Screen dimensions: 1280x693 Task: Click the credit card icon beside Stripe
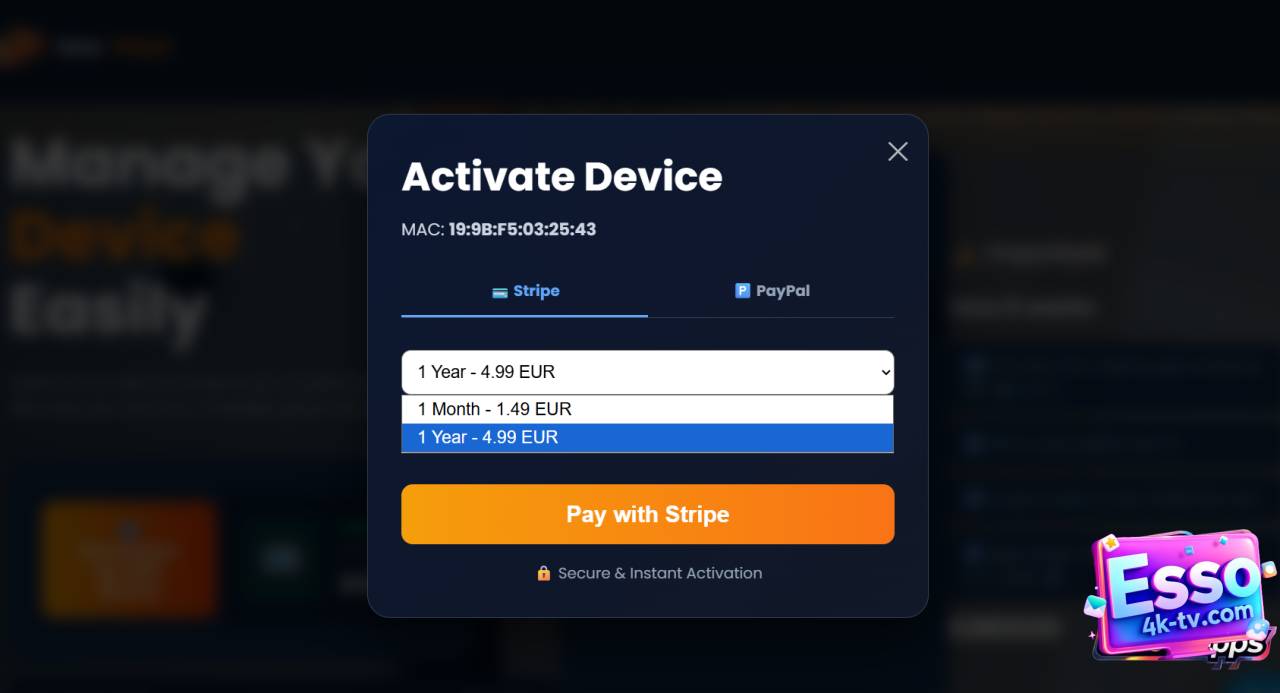click(x=500, y=292)
